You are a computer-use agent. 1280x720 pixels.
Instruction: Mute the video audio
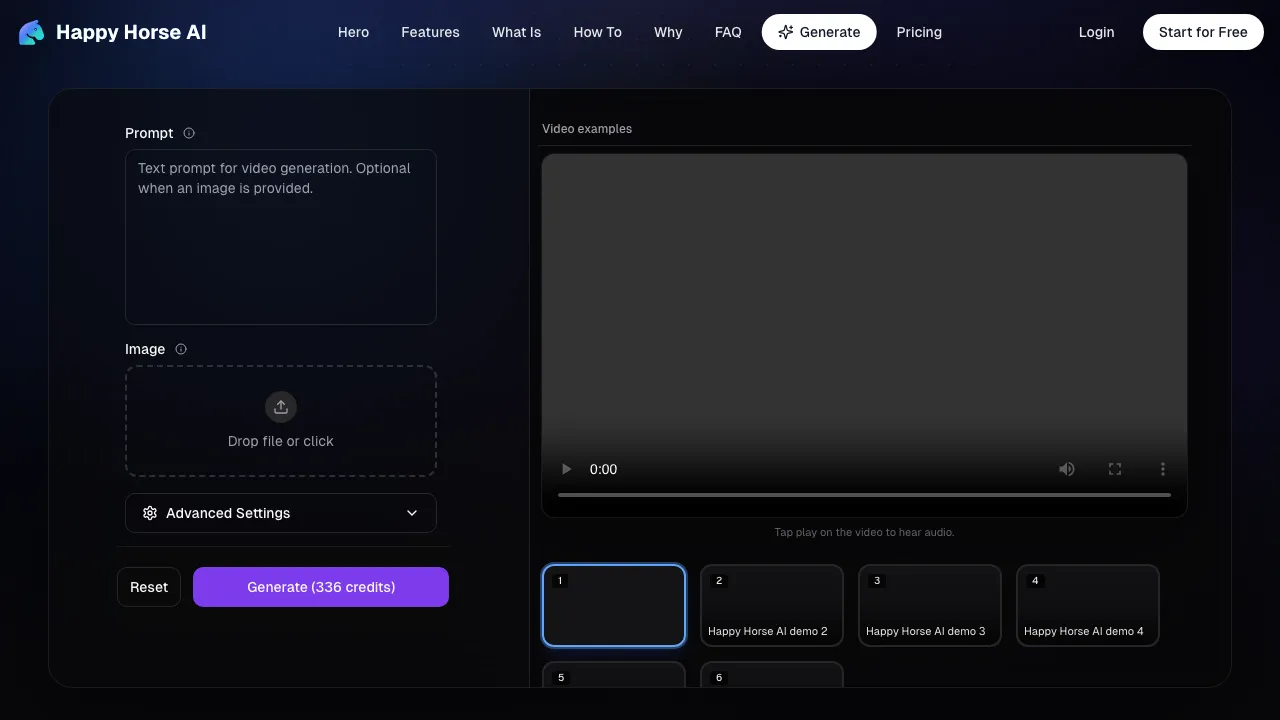(1067, 469)
